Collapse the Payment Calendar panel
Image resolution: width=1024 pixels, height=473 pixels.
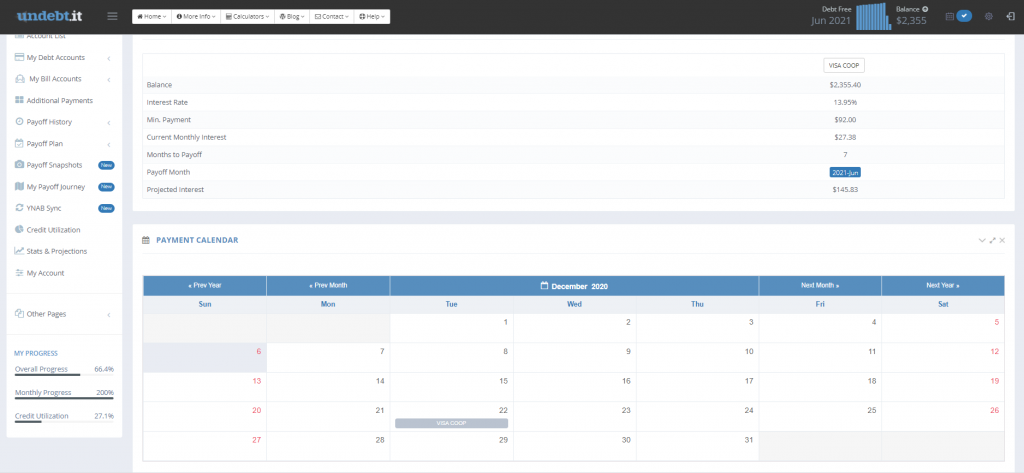[x=981, y=241]
